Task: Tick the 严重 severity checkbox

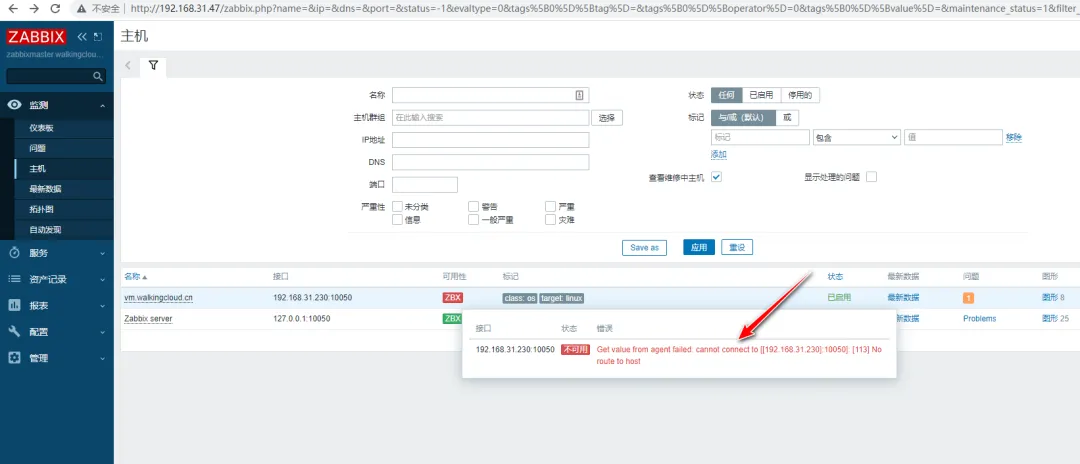Action: tap(550, 207)
